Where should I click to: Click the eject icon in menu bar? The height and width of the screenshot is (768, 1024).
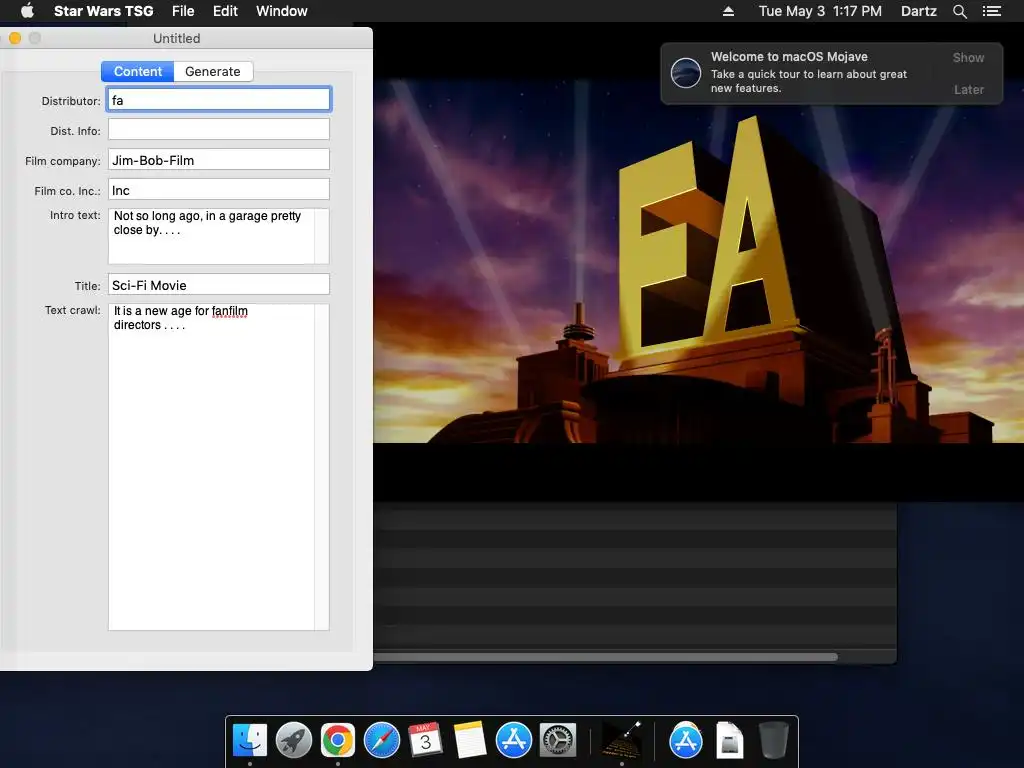(728, 11)
